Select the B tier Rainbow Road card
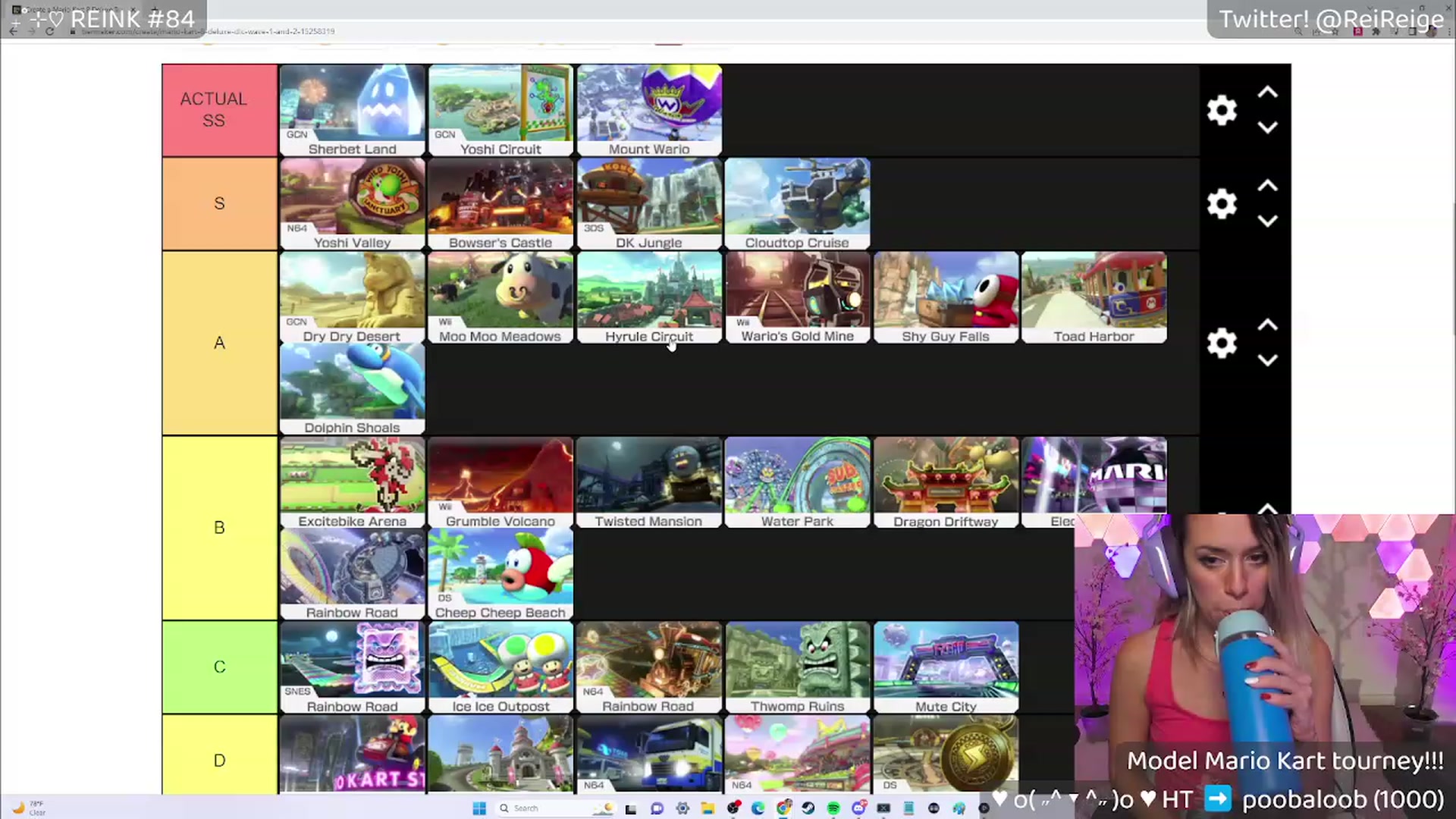 tap(352, 574)
